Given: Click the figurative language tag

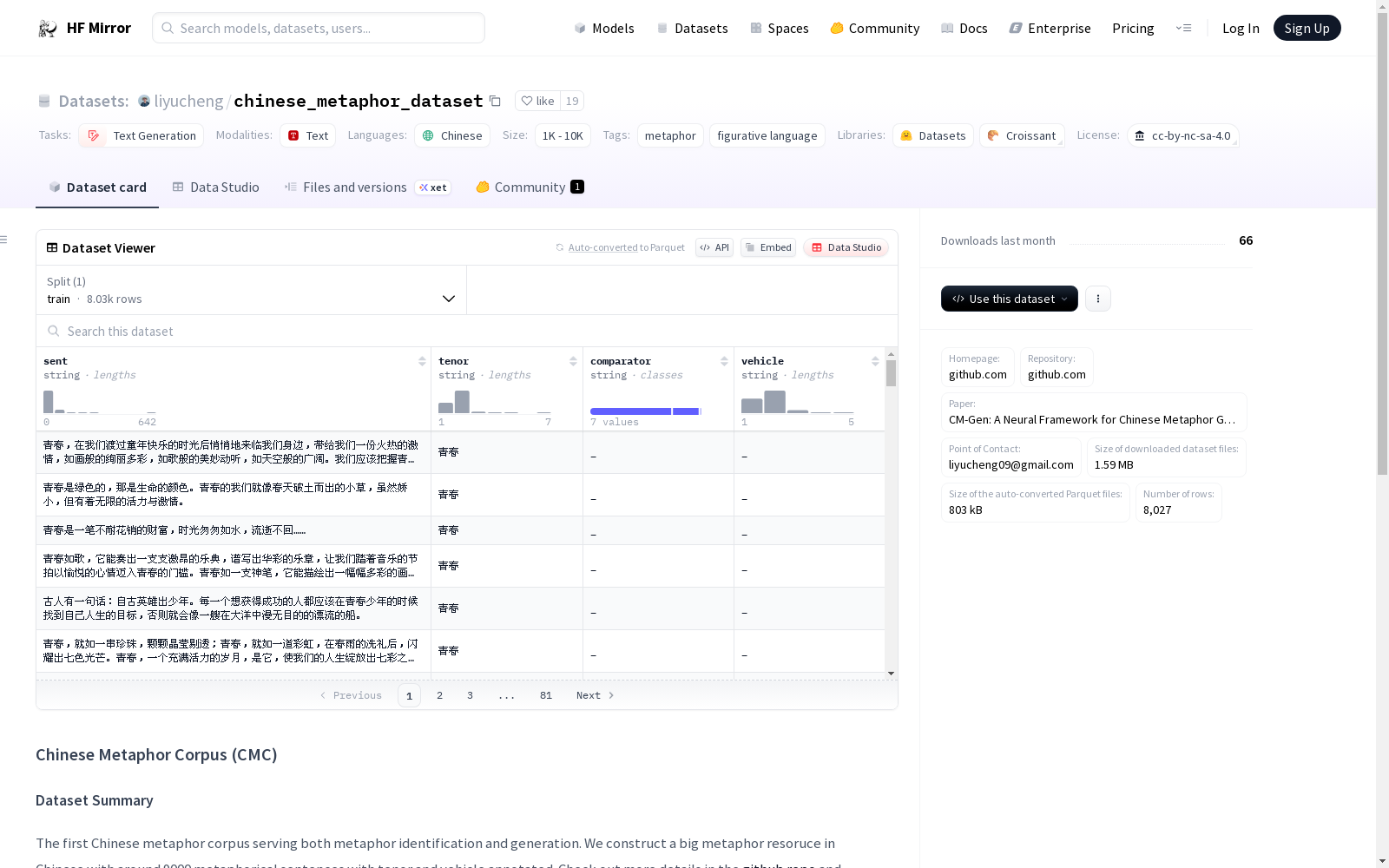Looking at the screenshot, I should click(x=767, y=135).
